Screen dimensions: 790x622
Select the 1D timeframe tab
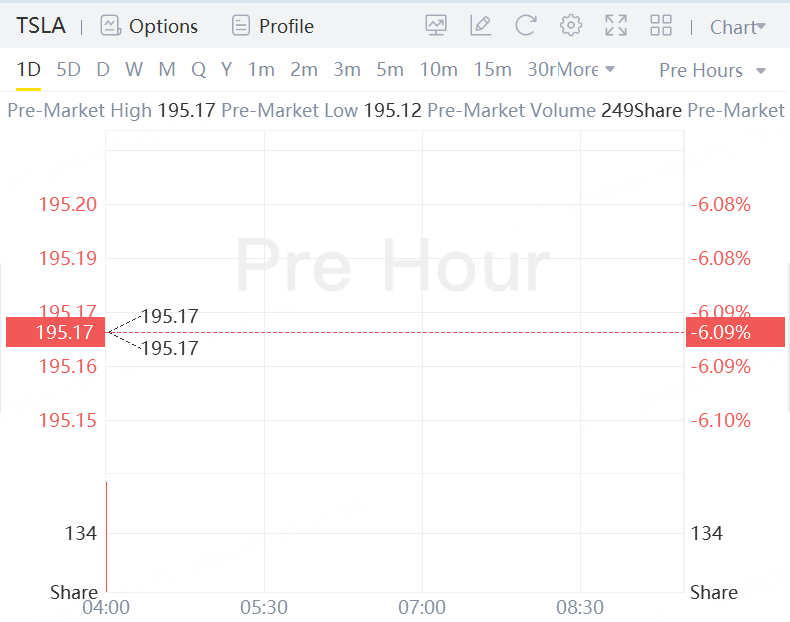click(x=28, y=70)
